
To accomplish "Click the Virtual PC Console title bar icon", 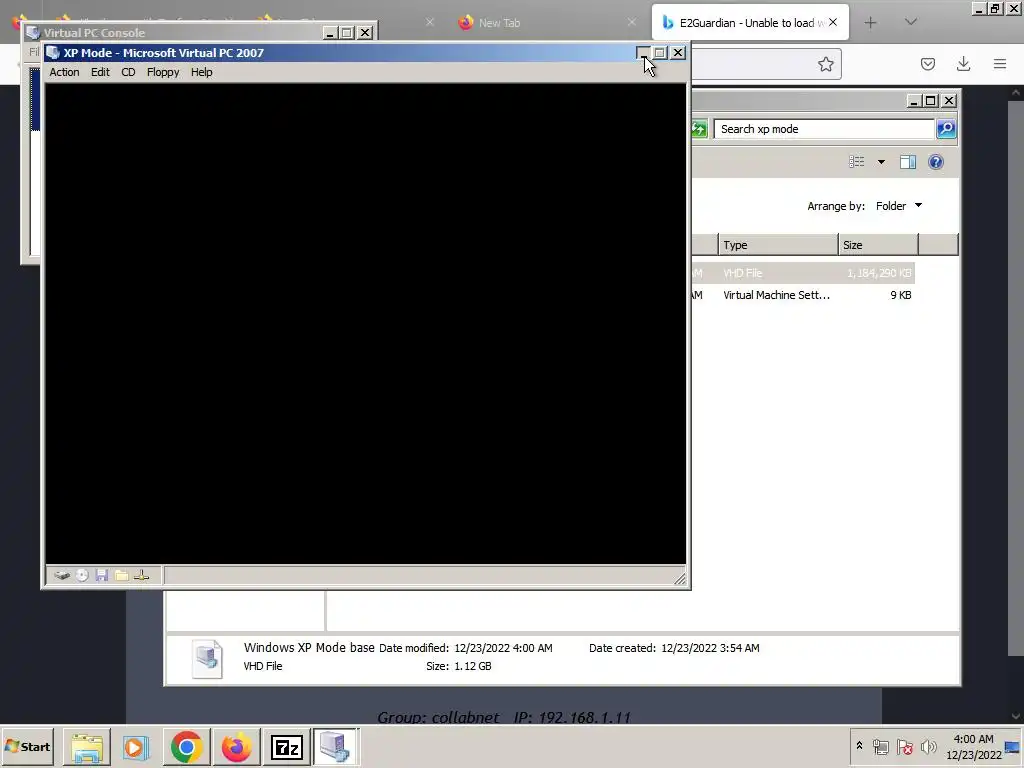I will click(x=33, y=33).
